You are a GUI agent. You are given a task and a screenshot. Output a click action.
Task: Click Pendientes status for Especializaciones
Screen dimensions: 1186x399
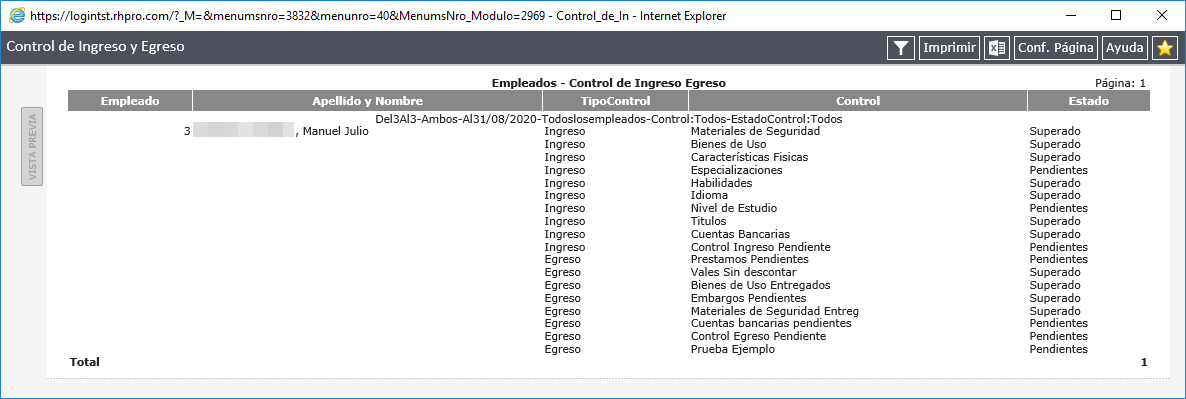(x=1059, y=170)
